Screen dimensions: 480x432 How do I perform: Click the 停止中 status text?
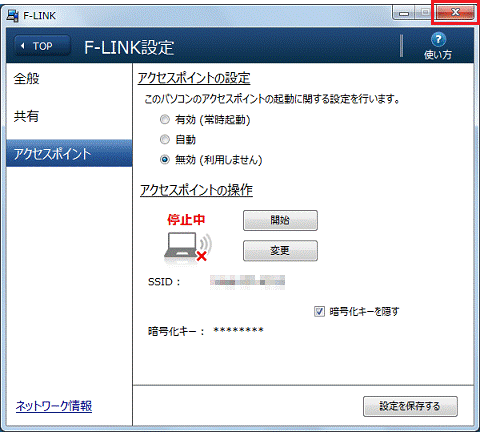click(186, 220)
